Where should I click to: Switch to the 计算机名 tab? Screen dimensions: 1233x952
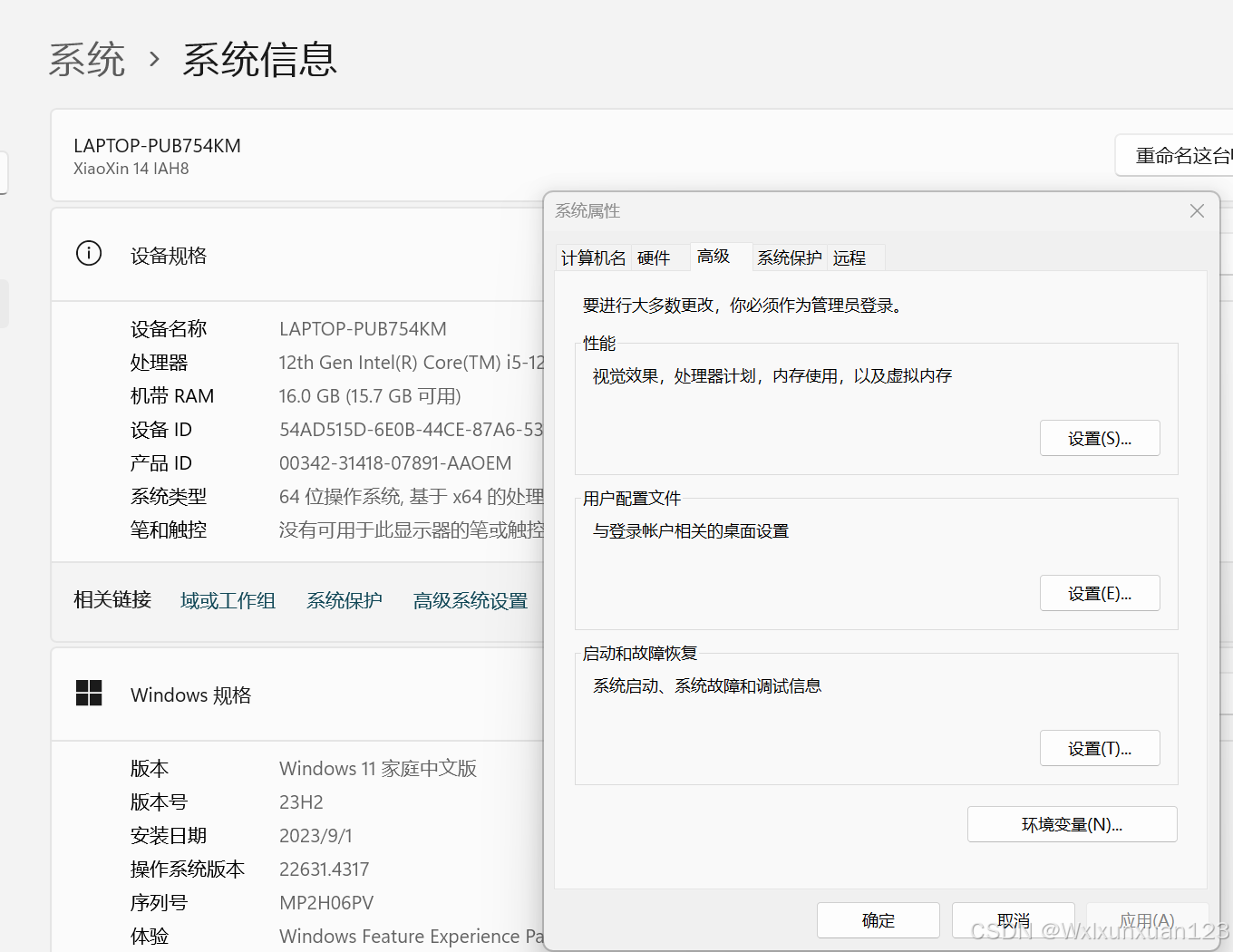pyautogui.click(x=594, y=258)
